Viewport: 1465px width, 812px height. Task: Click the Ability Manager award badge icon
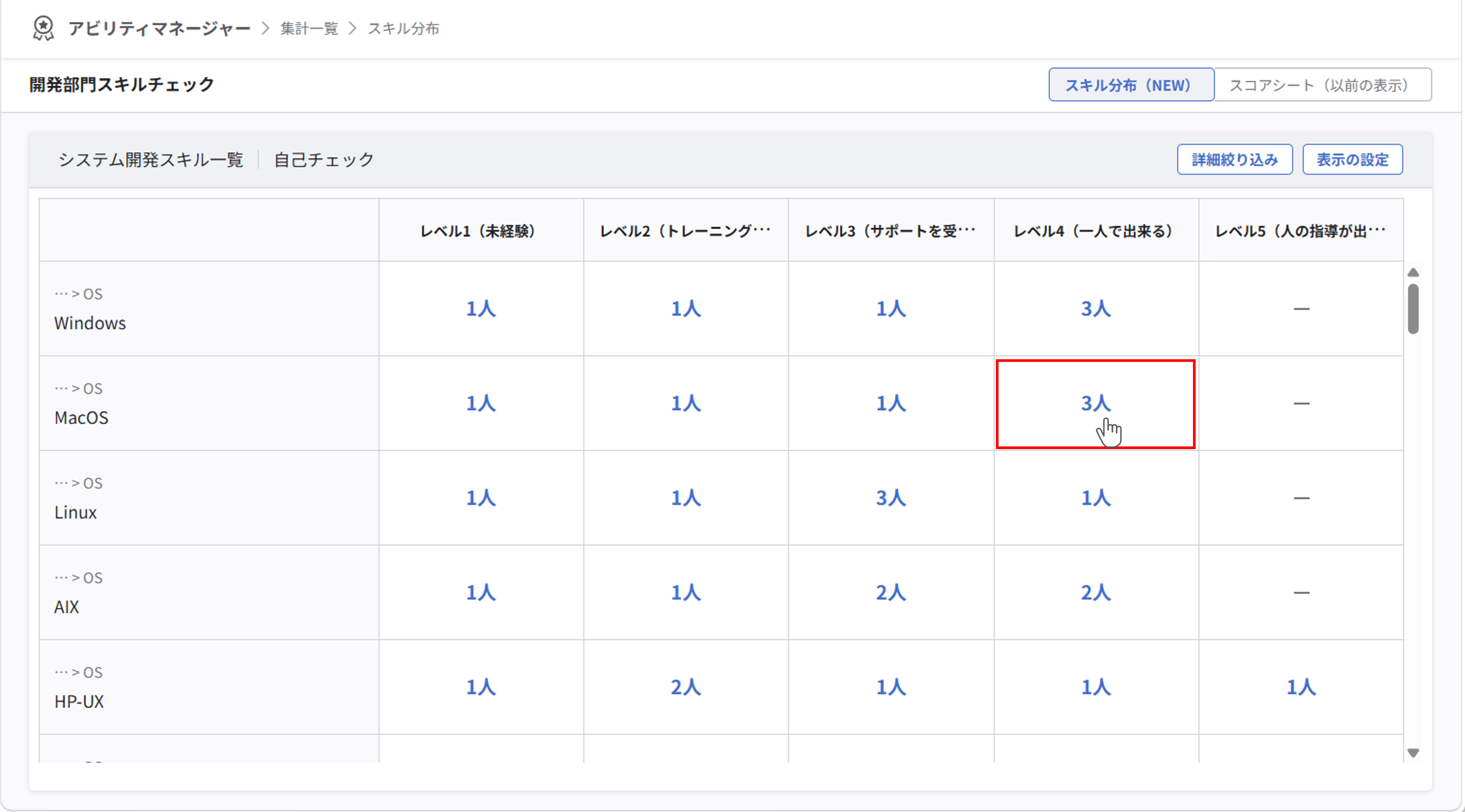point(43,28)
